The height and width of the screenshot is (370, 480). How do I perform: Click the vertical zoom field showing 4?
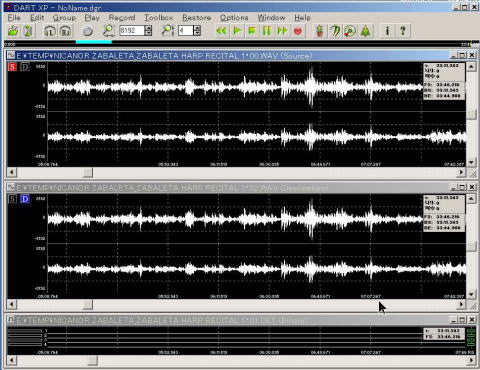(x=186, y=31)
